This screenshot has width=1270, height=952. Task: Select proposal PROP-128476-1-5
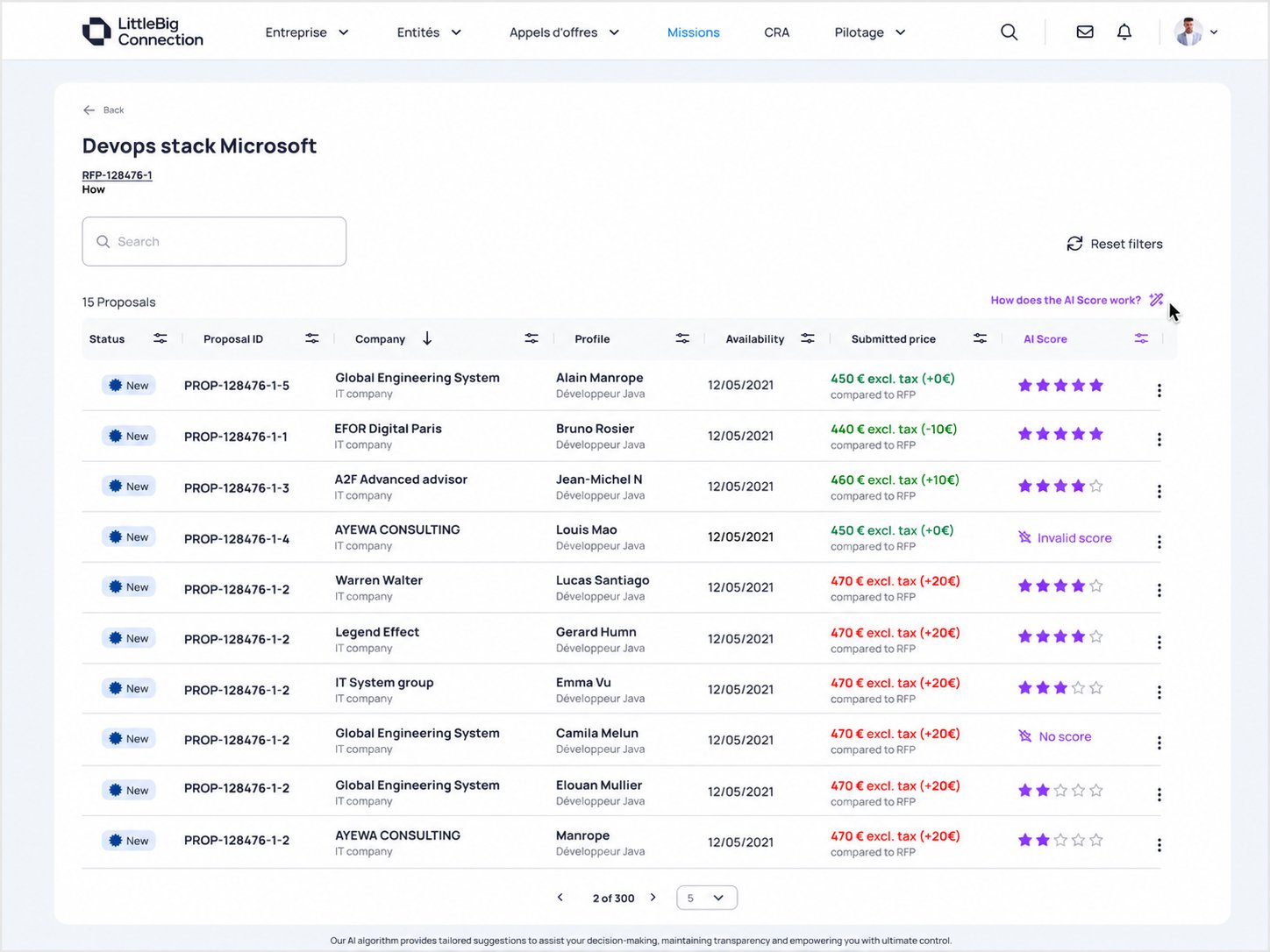pyautogui.click(x=237, y=386)
